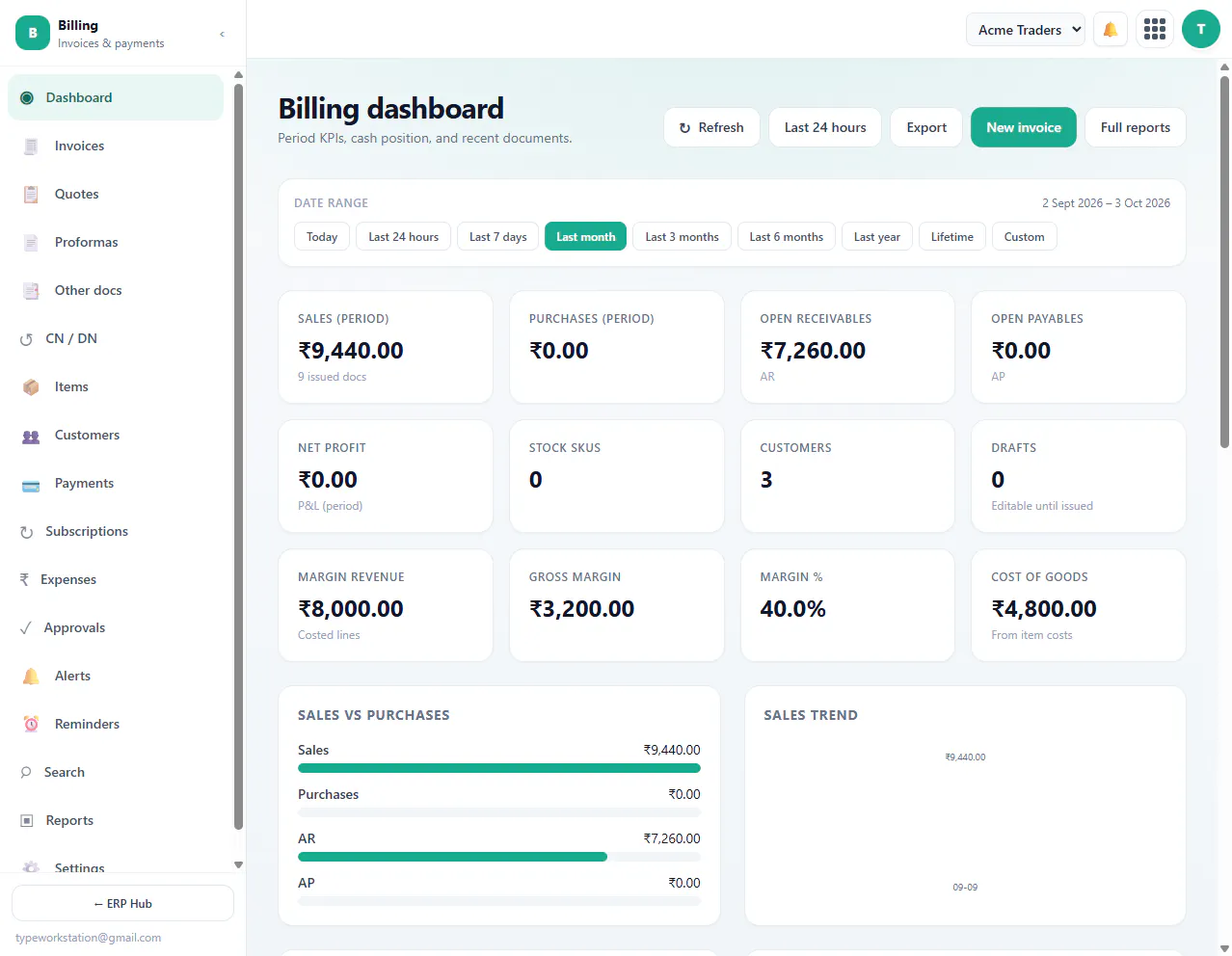Click the Payments card icon

(31, 484)
